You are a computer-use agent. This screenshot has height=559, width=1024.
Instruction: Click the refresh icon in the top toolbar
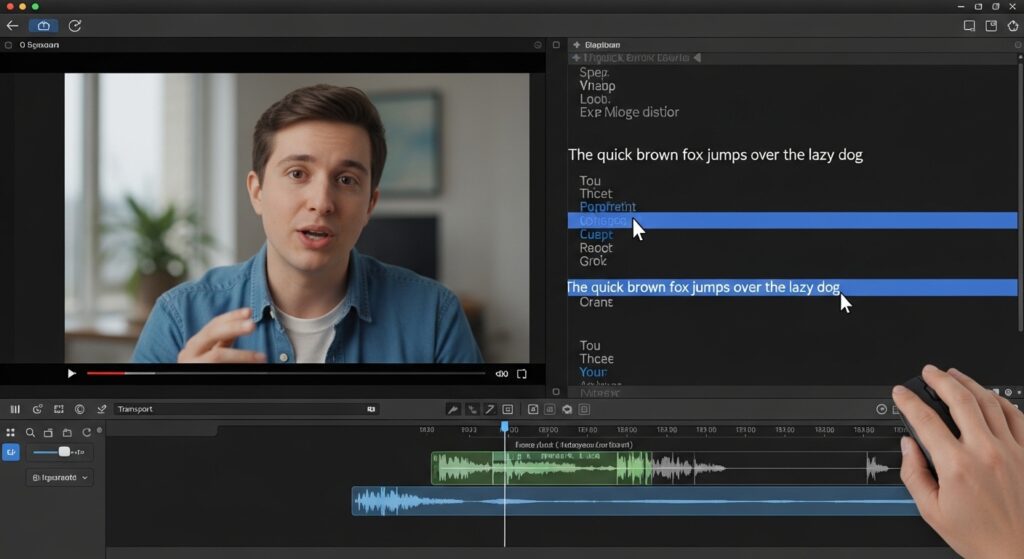pos(75,26)
